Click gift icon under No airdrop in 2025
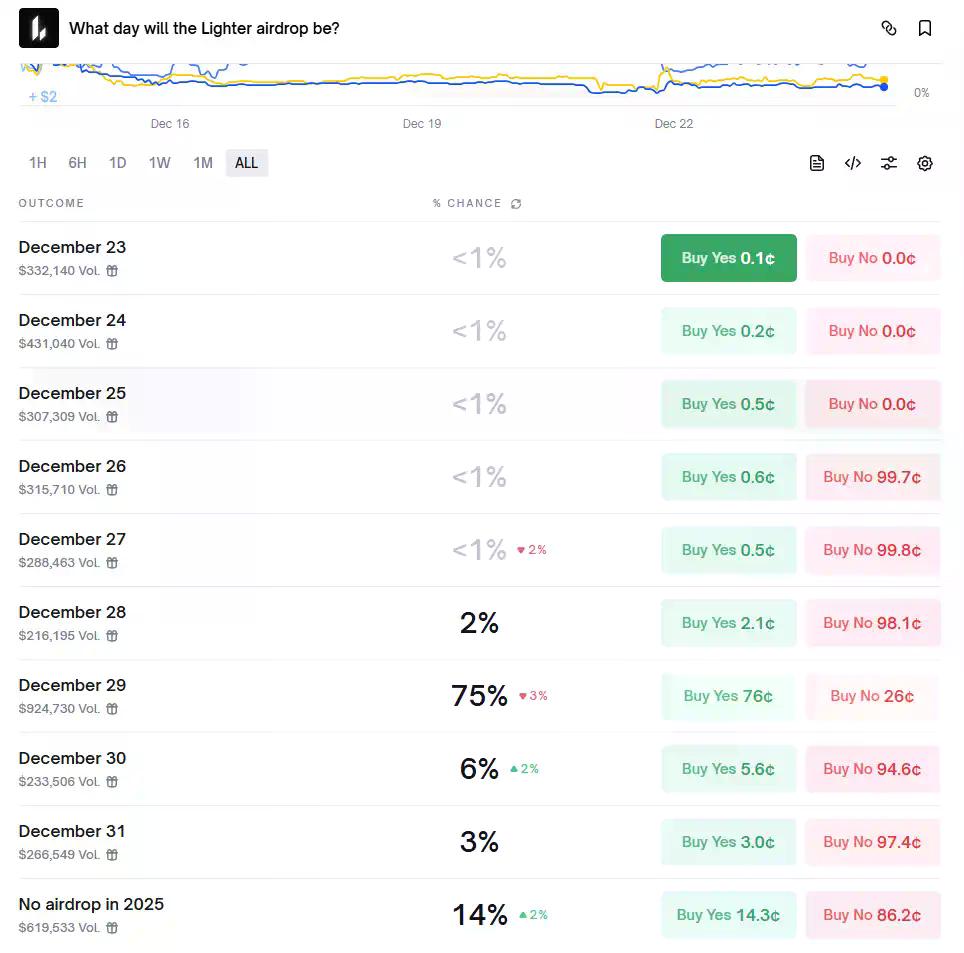The width and height of the screenshot is (964, 953). (x=112, y=928)
